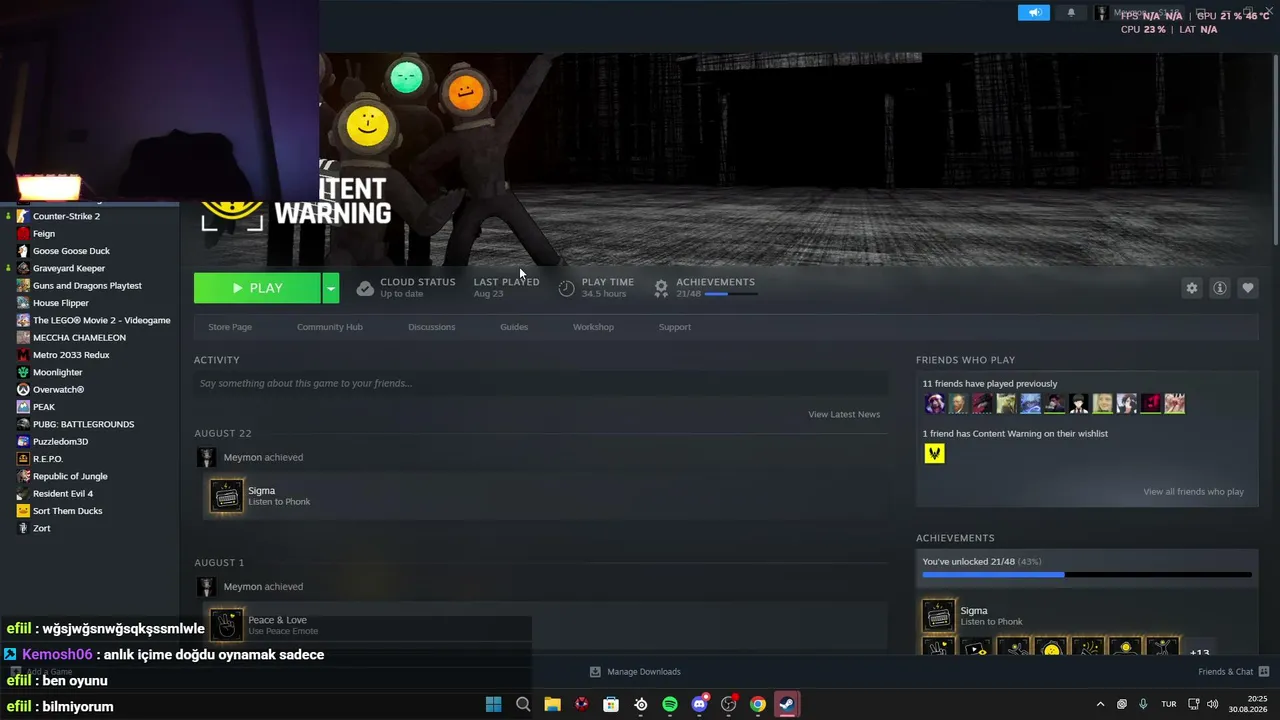Open R.E.P.O. in the library list
Screen dimensions: 1280x720
tap(48, 459)
